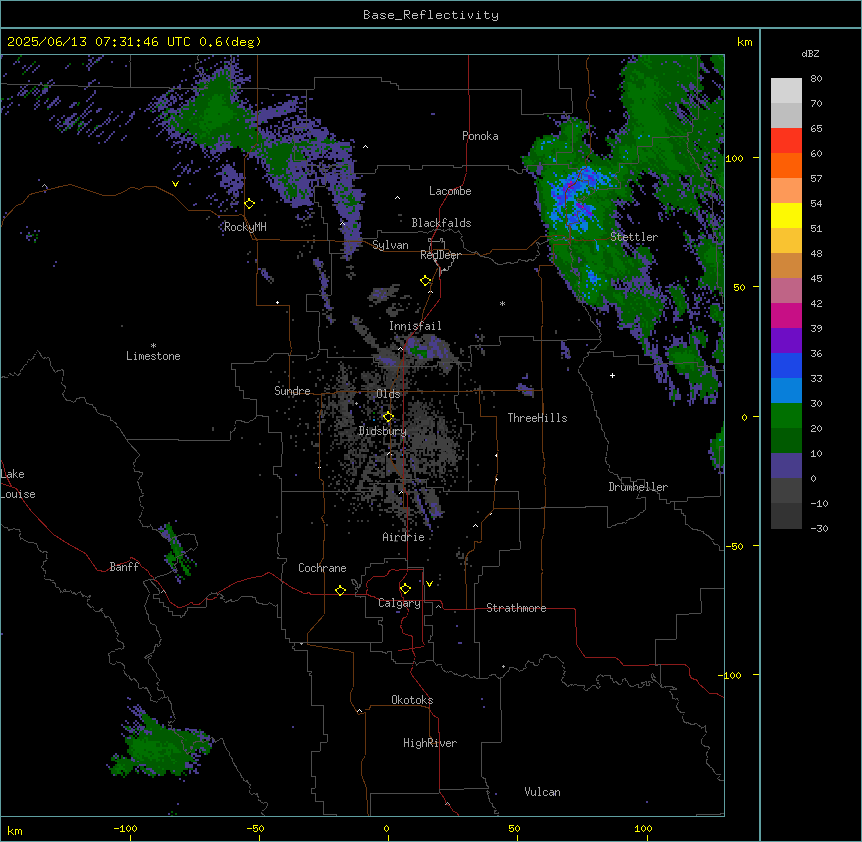862x842 pixels.
Task: Click the yellow diamond marker above Calgary label
Action: pos(405,589)
